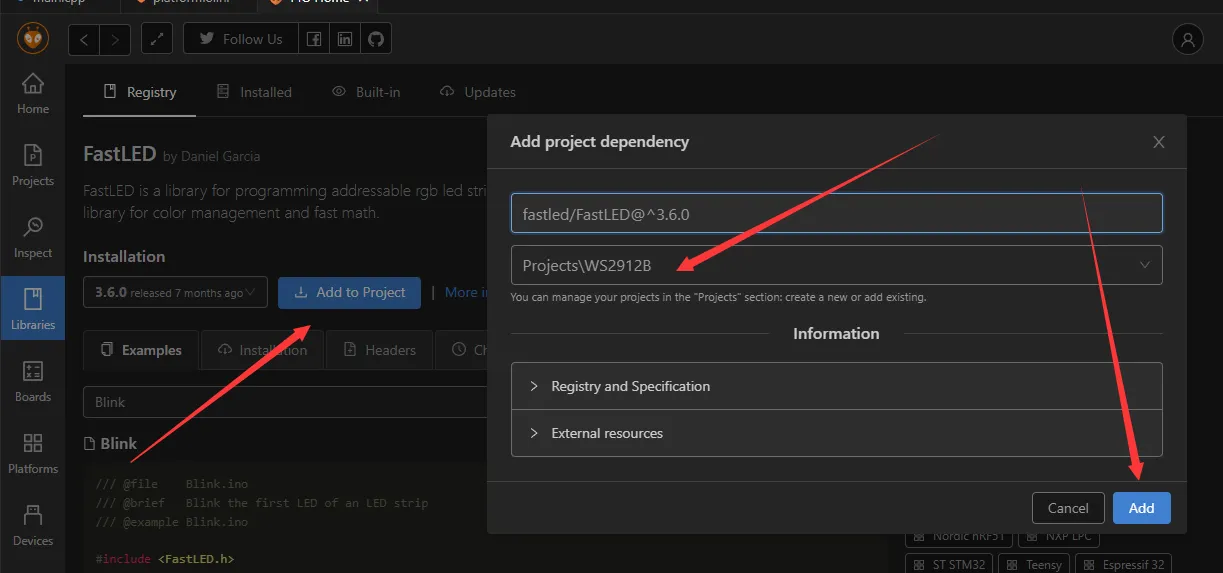This screenshot has width=1223, height=573.
Task: Select the Examples tab
Action: (141, 350)
